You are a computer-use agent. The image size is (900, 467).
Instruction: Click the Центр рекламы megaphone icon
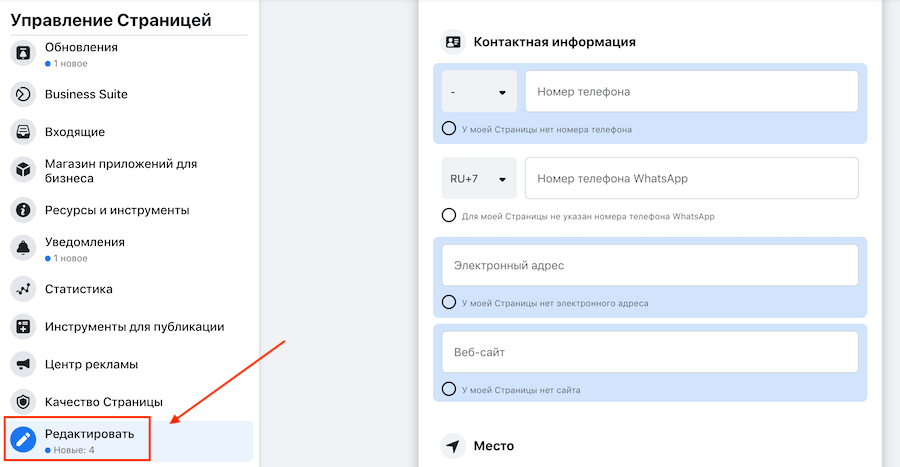tap(23, 364)
